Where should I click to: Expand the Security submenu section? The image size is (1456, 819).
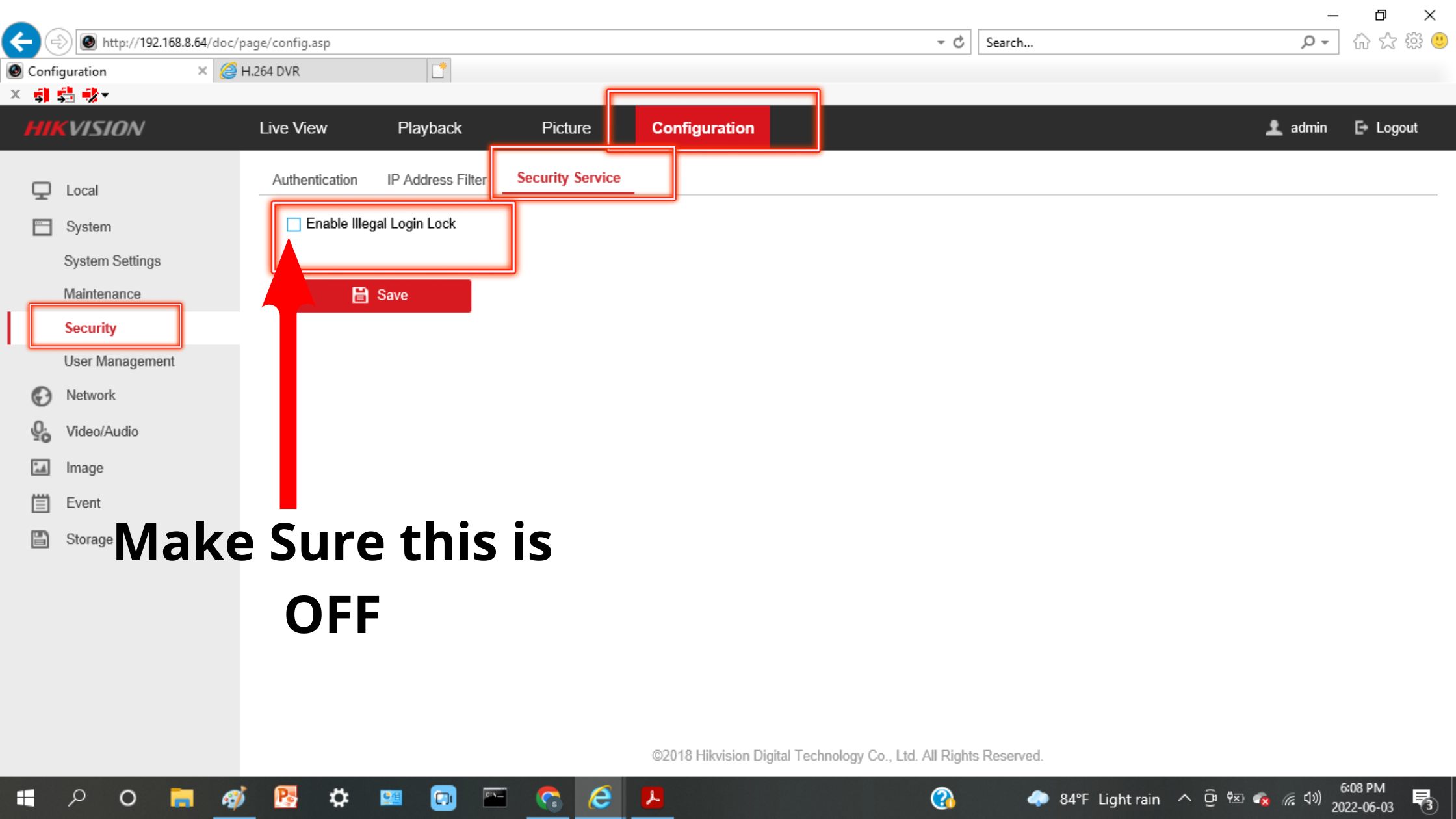pyautogui.click(x=90, y=328)
